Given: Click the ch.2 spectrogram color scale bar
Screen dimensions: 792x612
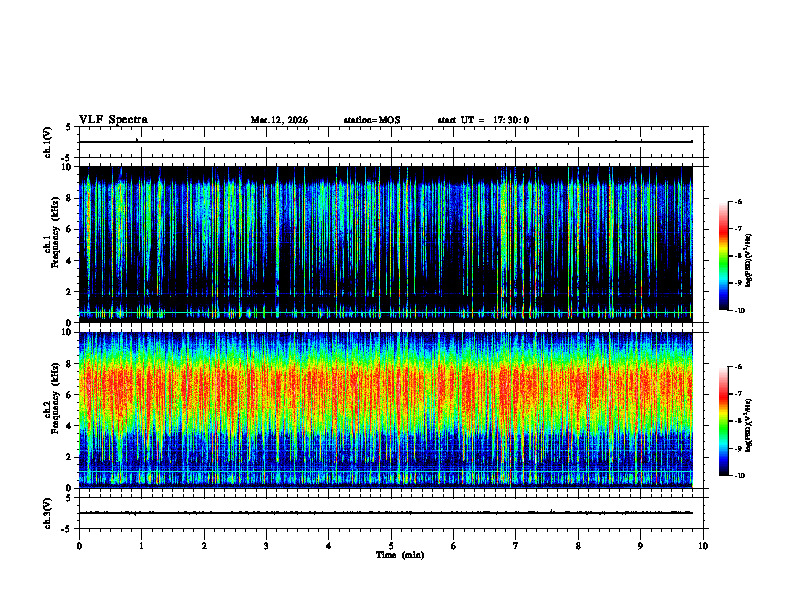Looking at the screenshot, I should click(724, 421).
